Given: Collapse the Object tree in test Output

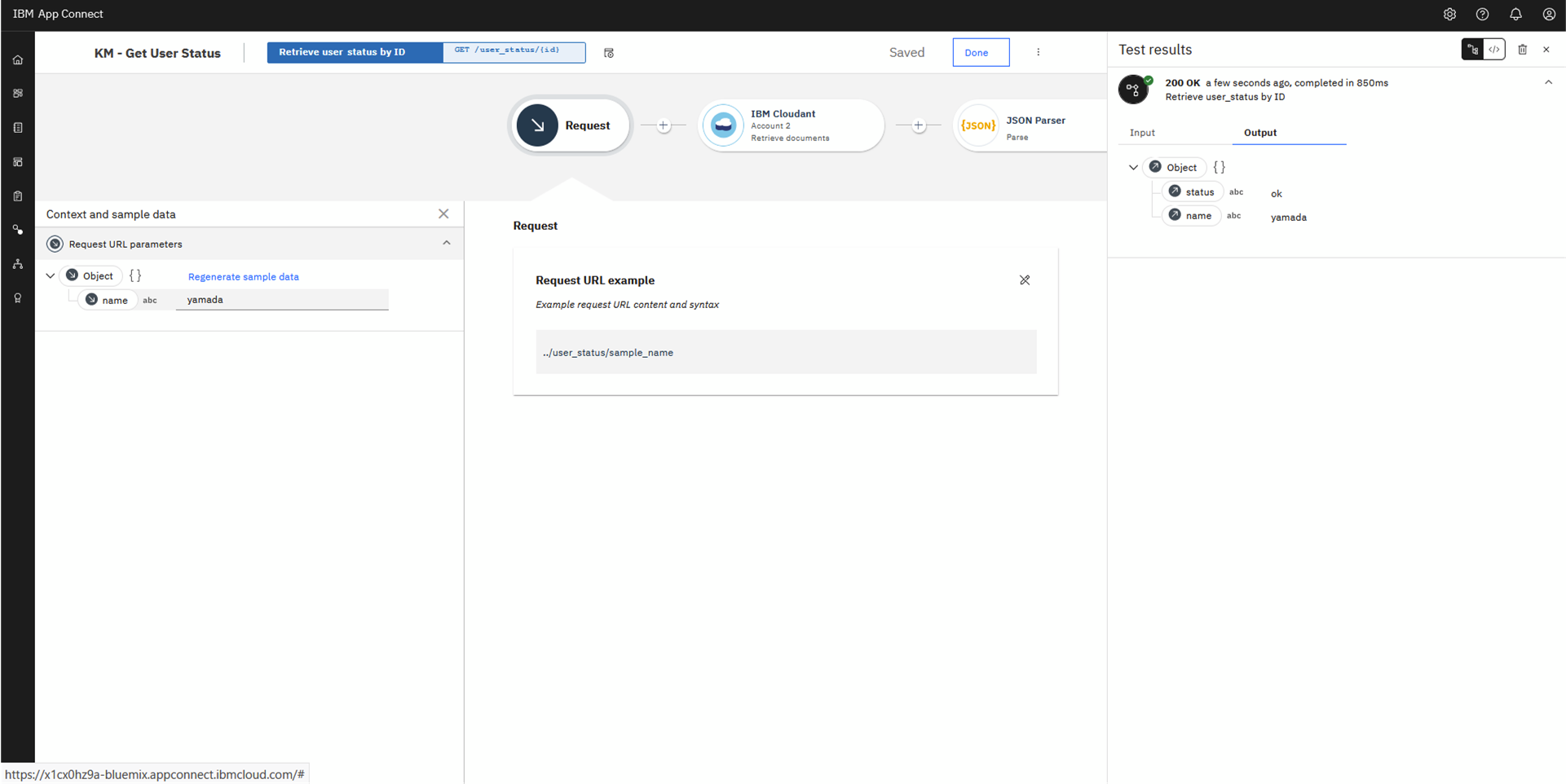Looking at the screenshot, I should [1133, 167].
